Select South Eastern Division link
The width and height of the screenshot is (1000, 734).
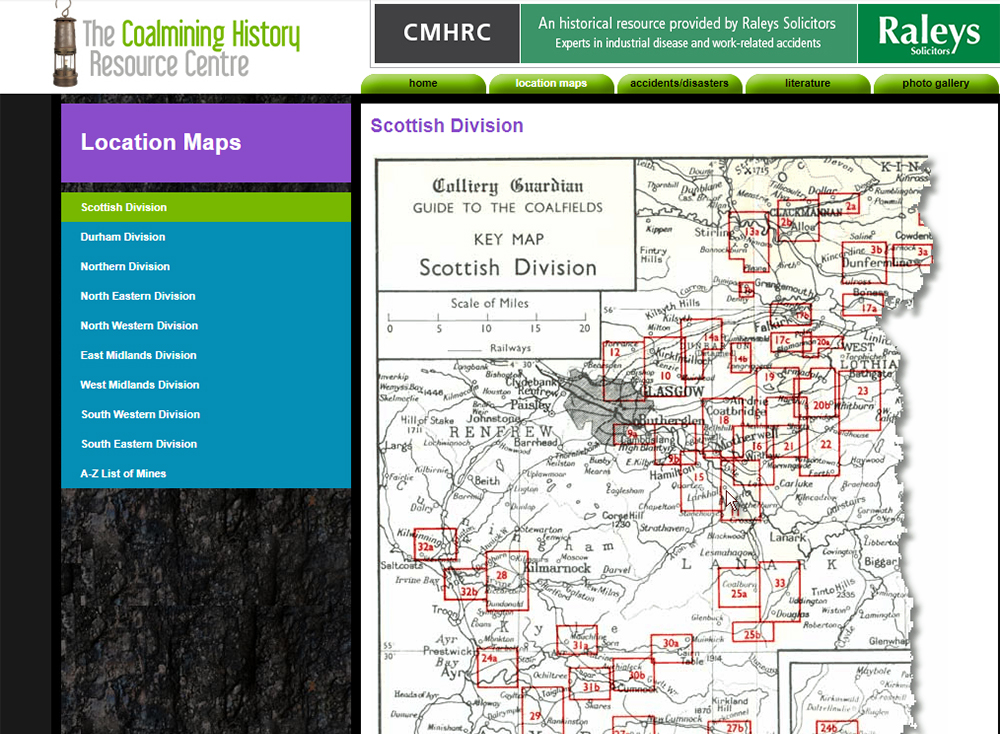pos(139,444)
